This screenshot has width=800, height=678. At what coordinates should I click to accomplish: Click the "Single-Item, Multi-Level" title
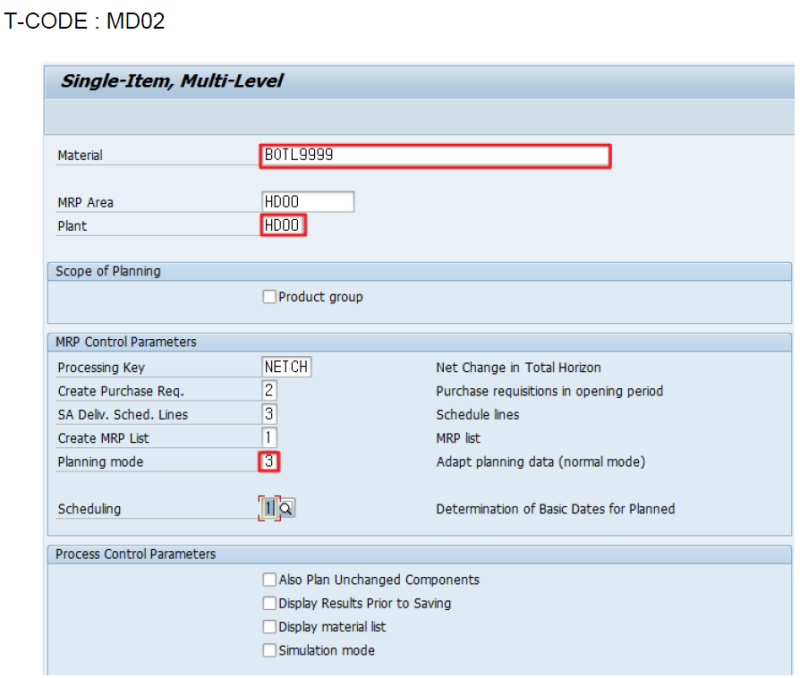click(172, 81)
